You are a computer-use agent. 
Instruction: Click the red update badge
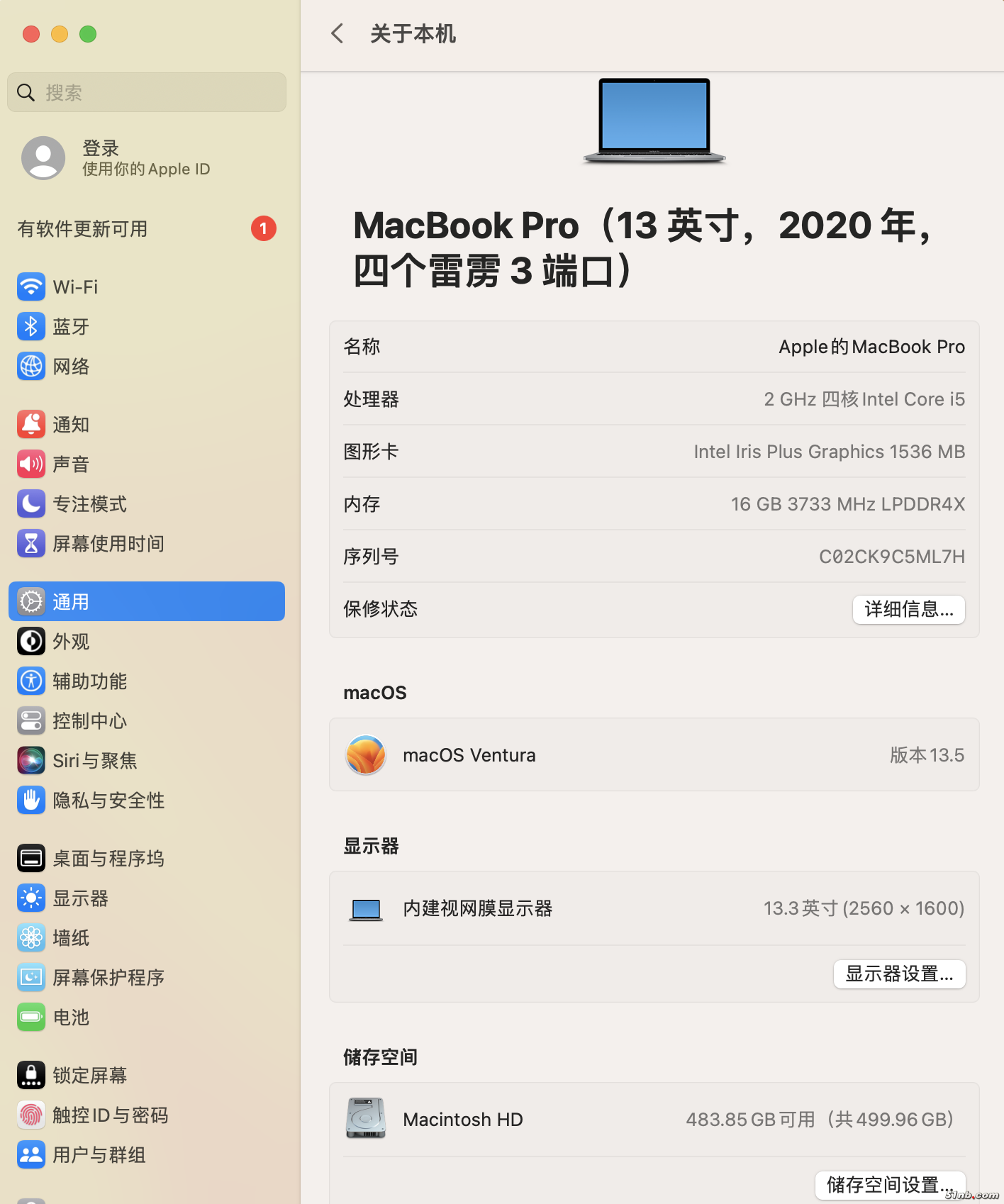[x=264, y=228]
